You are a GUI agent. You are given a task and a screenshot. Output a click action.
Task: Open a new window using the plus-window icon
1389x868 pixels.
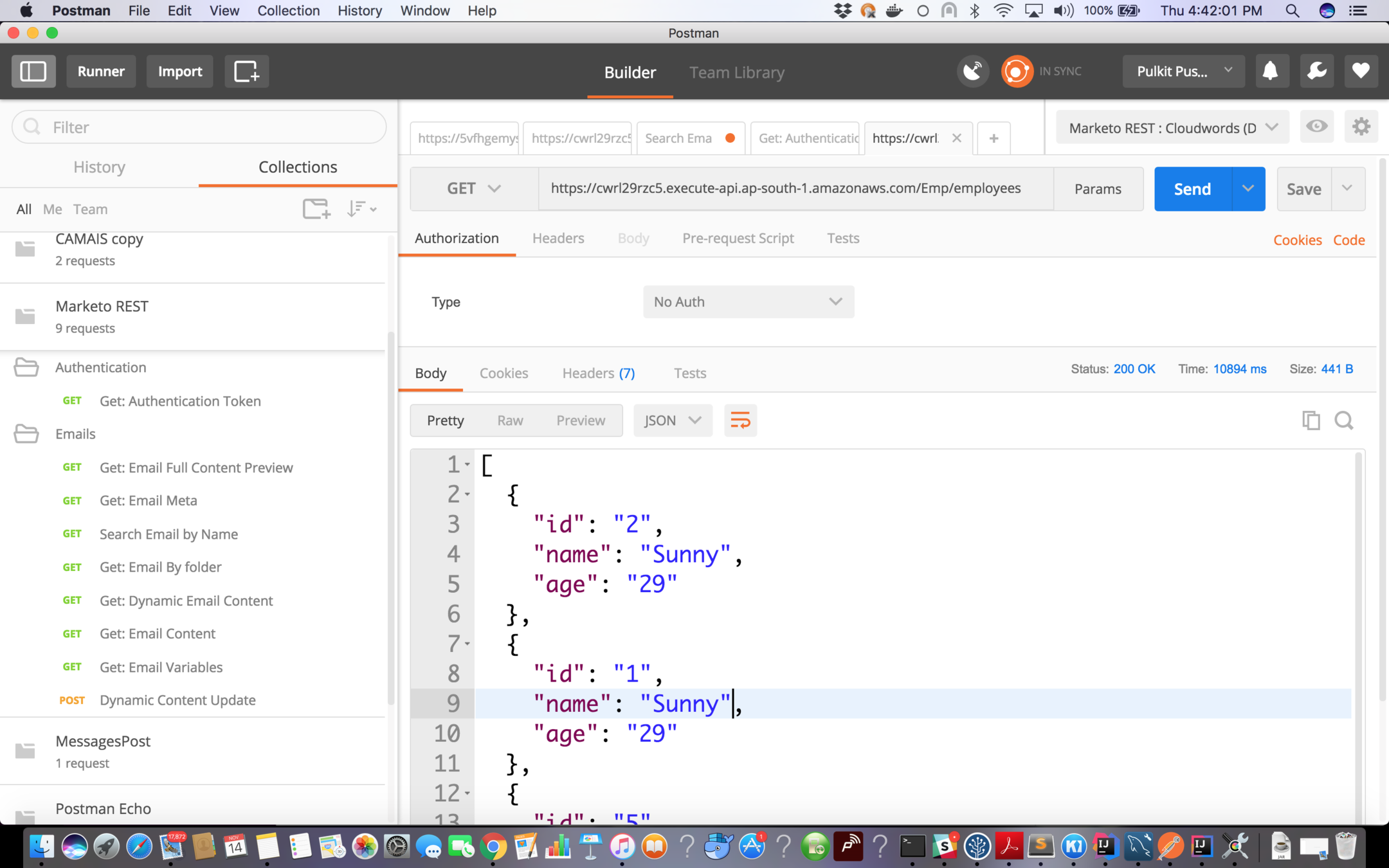click(246, 71)
